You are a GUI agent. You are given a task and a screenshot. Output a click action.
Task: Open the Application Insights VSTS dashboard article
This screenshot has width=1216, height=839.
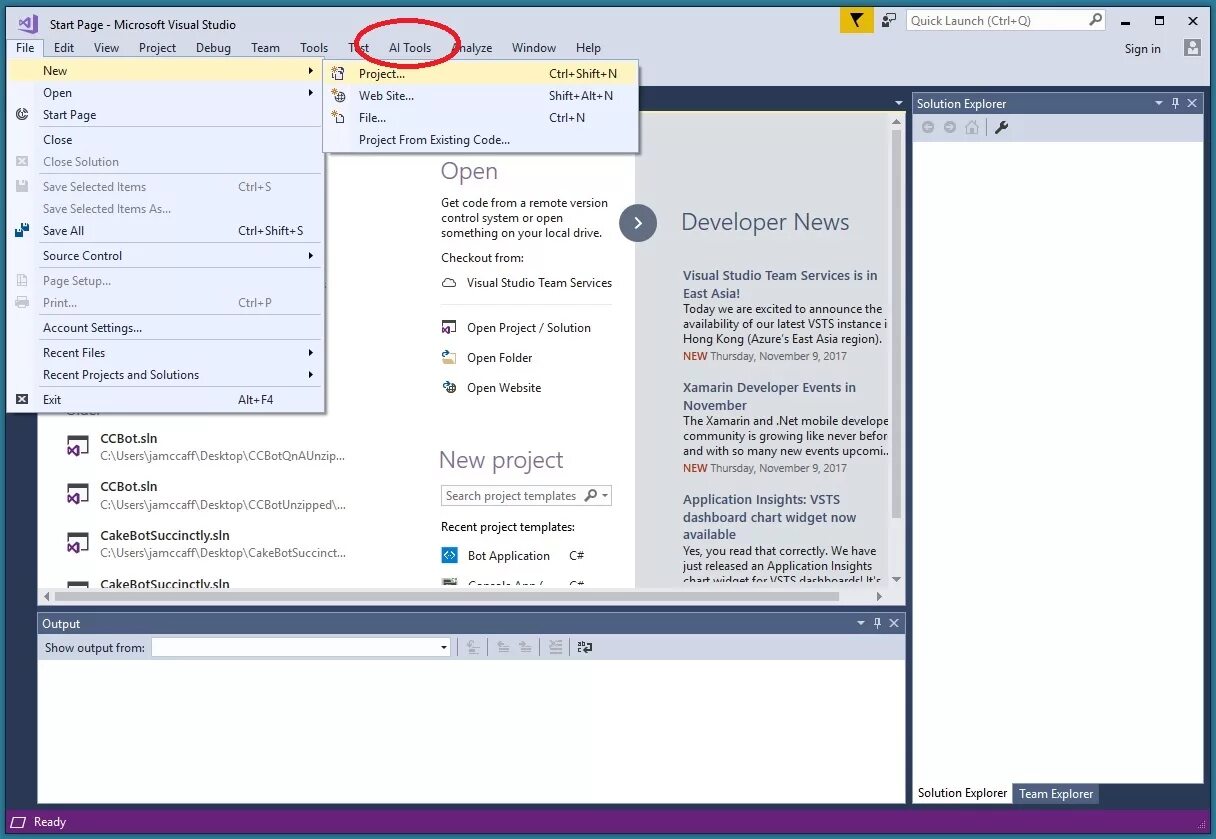pos(769,517)
